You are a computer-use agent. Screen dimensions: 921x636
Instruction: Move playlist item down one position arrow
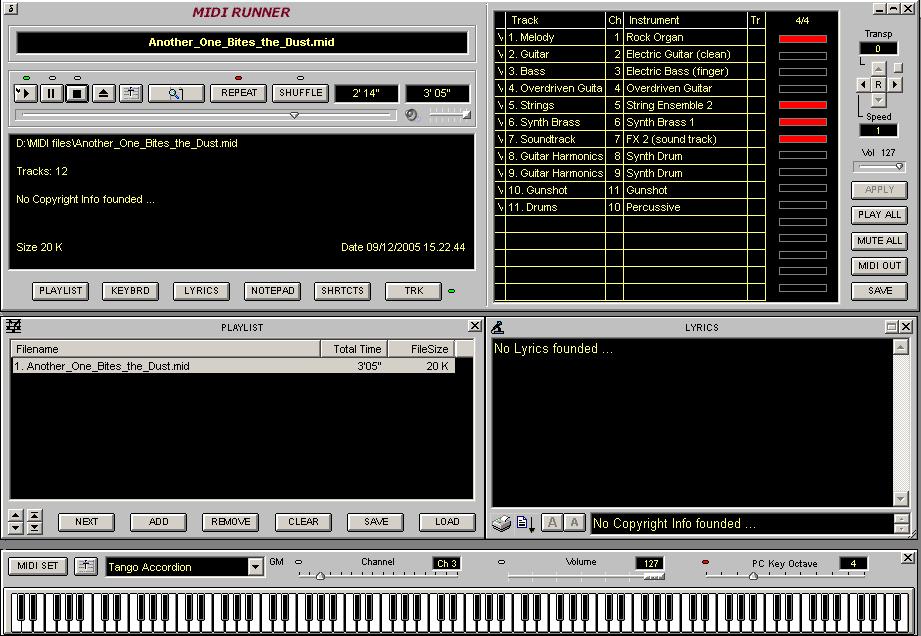click(16, 528)
